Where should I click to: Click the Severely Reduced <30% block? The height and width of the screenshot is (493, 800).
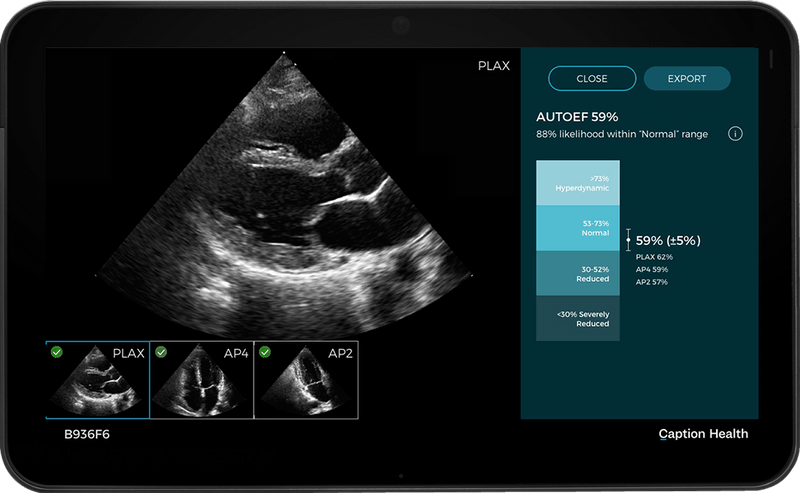point(578,318)
